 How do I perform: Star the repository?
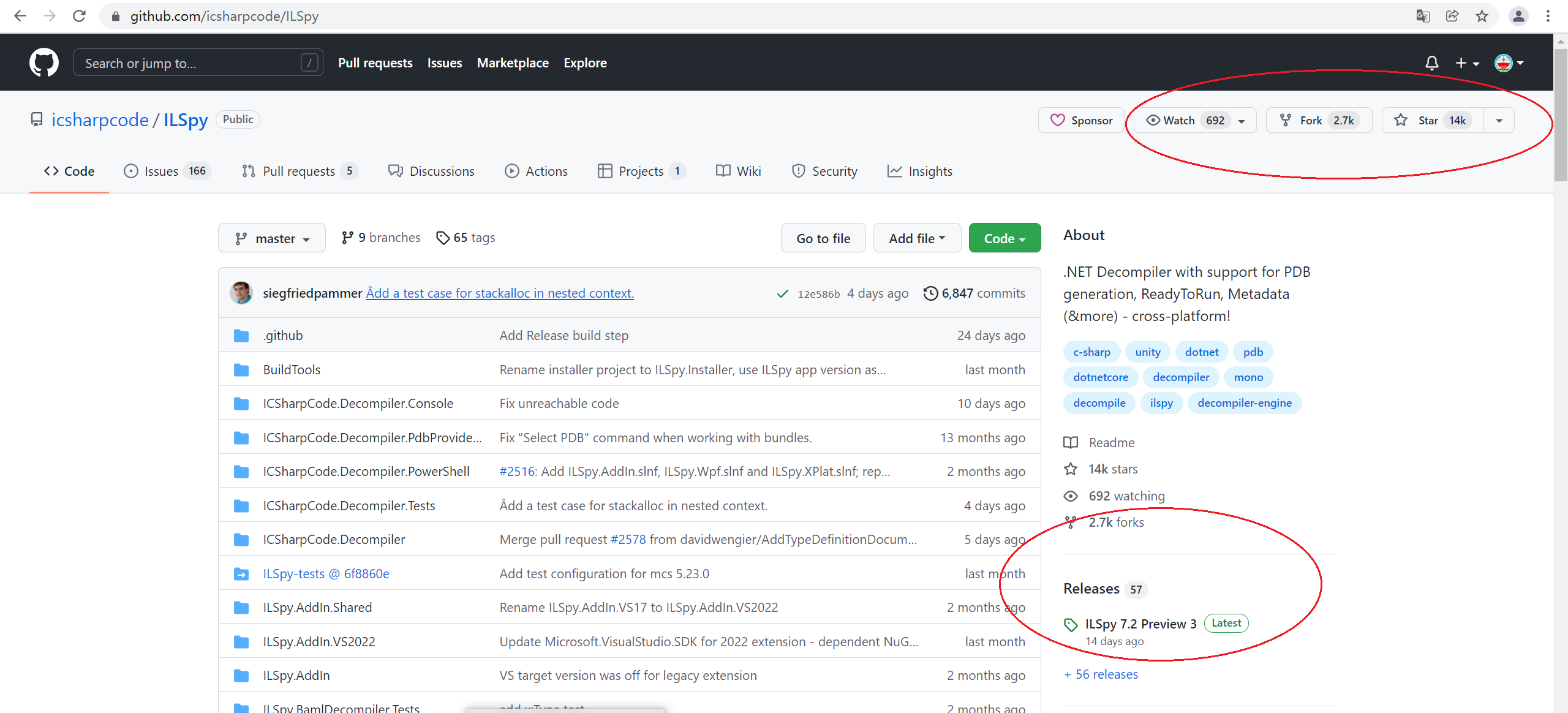click(x=1433, y=120)
